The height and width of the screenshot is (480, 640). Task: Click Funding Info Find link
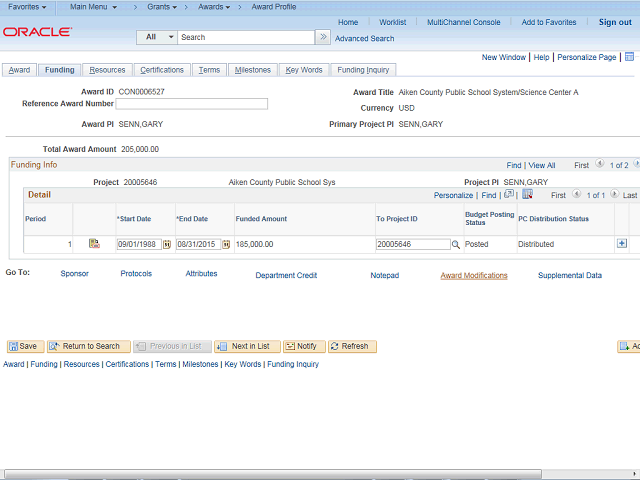tap(513, 165)
